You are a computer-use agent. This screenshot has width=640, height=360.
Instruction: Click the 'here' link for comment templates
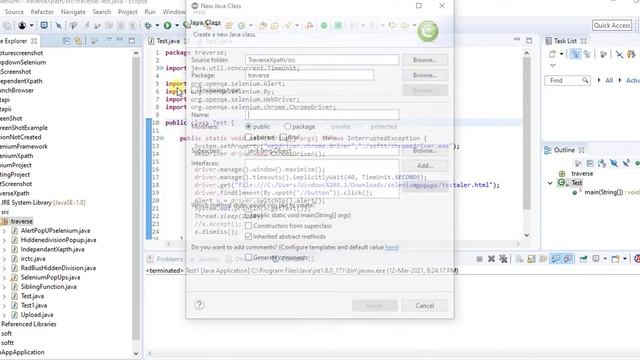coord(392,247)
